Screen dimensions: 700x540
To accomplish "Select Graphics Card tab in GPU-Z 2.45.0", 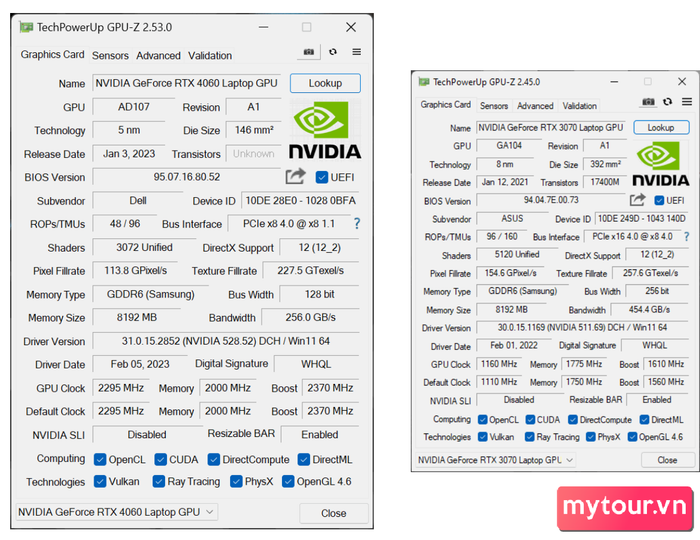I will [x=446, y=104].
